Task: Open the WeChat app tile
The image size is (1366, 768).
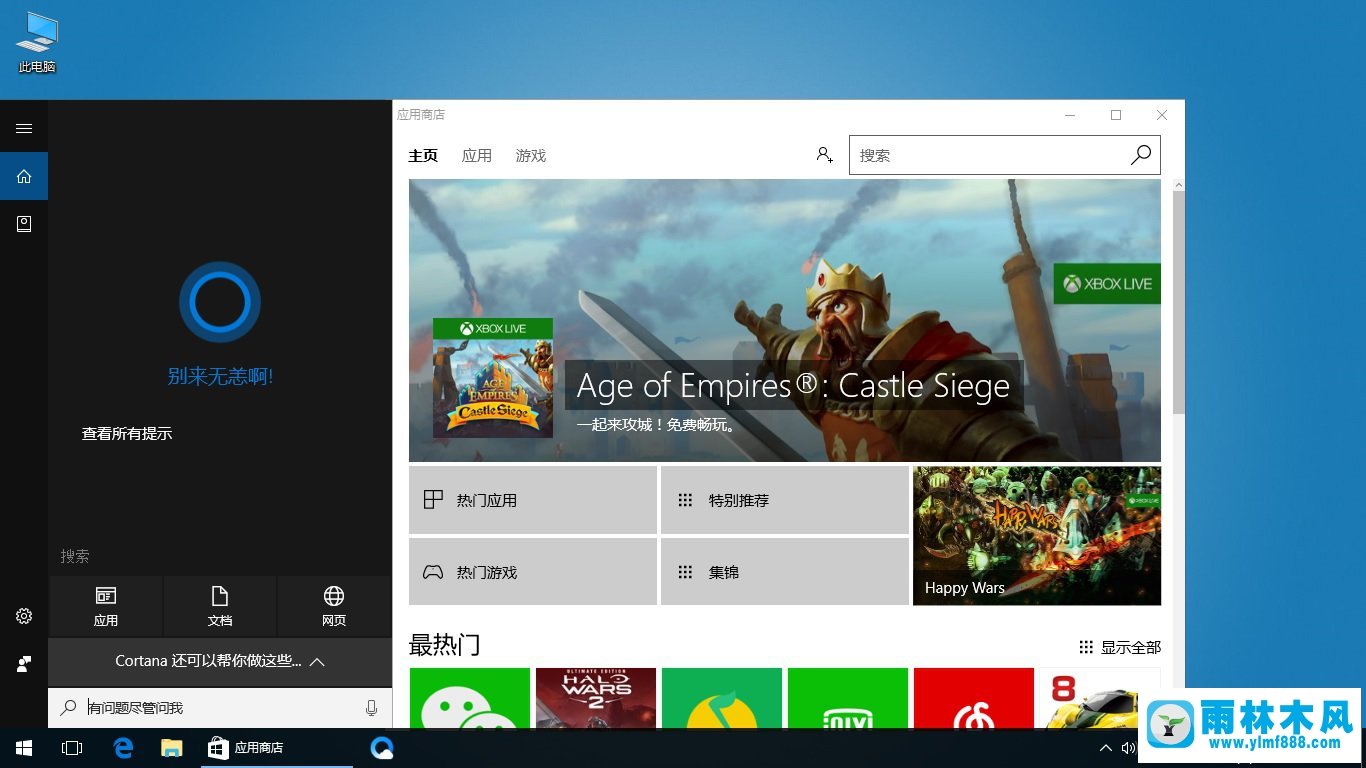Action: point(470,698)
